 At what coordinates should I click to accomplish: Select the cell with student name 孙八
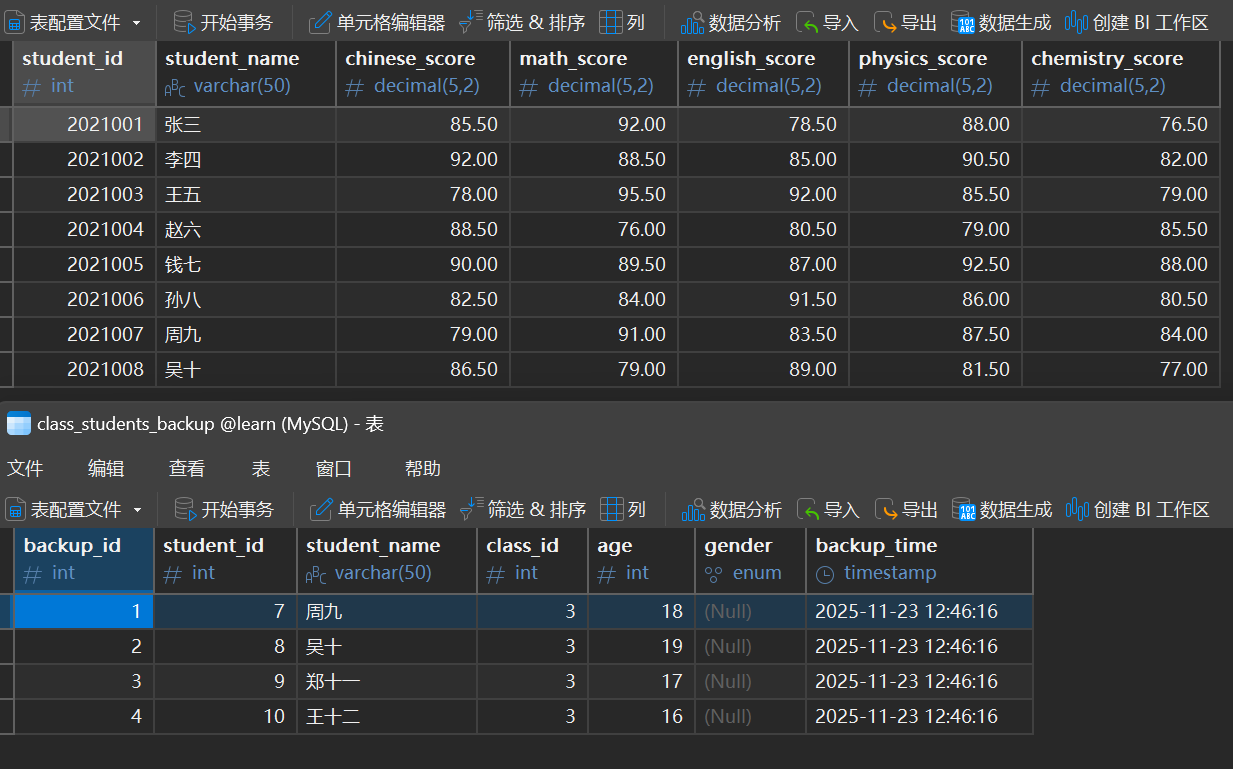[x=246, y=300]
